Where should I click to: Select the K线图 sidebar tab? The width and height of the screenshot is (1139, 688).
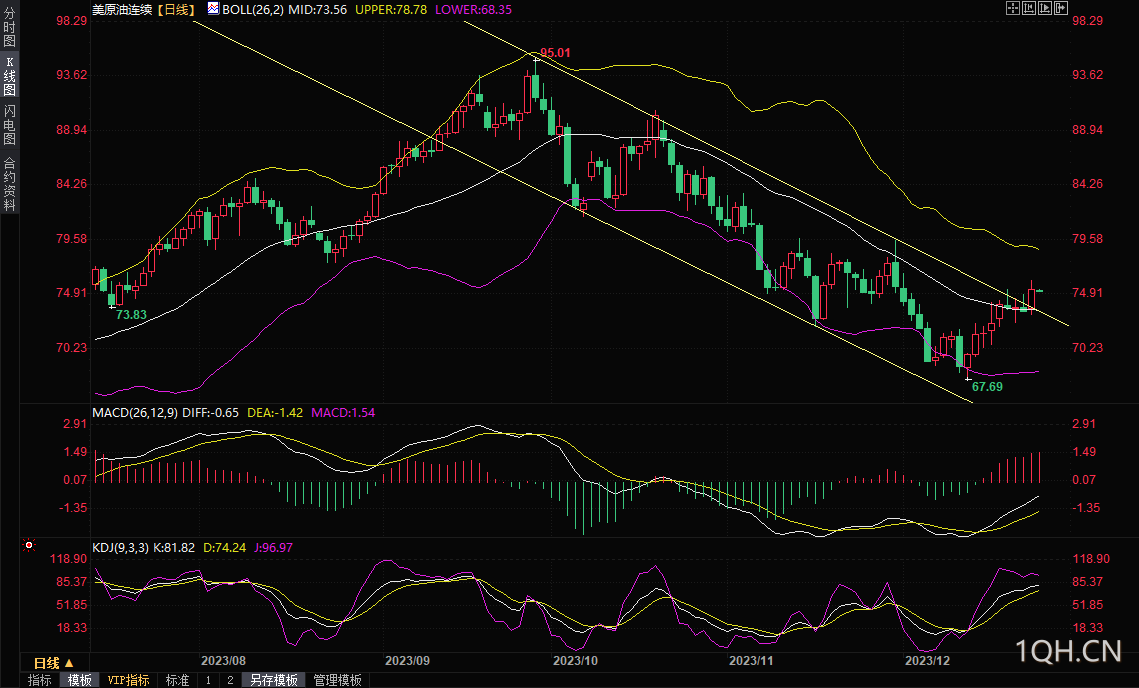(9, 76)
